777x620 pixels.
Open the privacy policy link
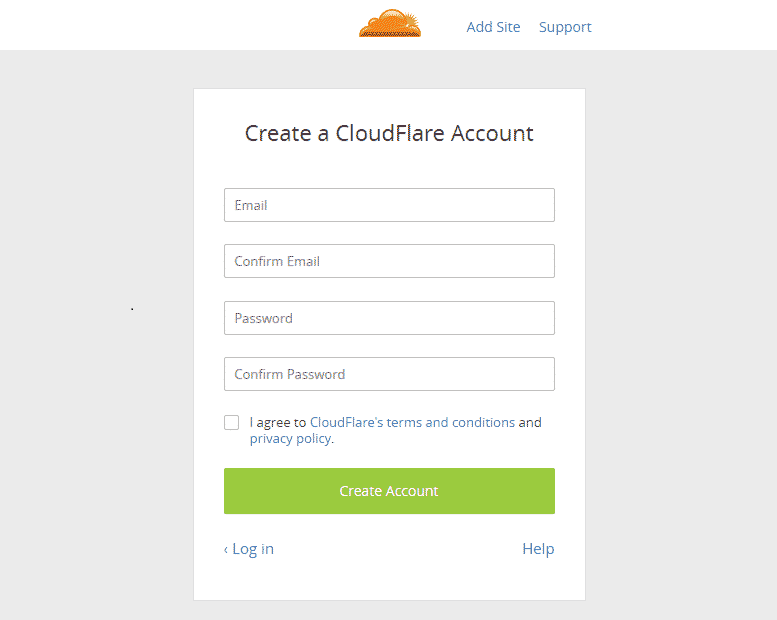(x=290, y=439)
